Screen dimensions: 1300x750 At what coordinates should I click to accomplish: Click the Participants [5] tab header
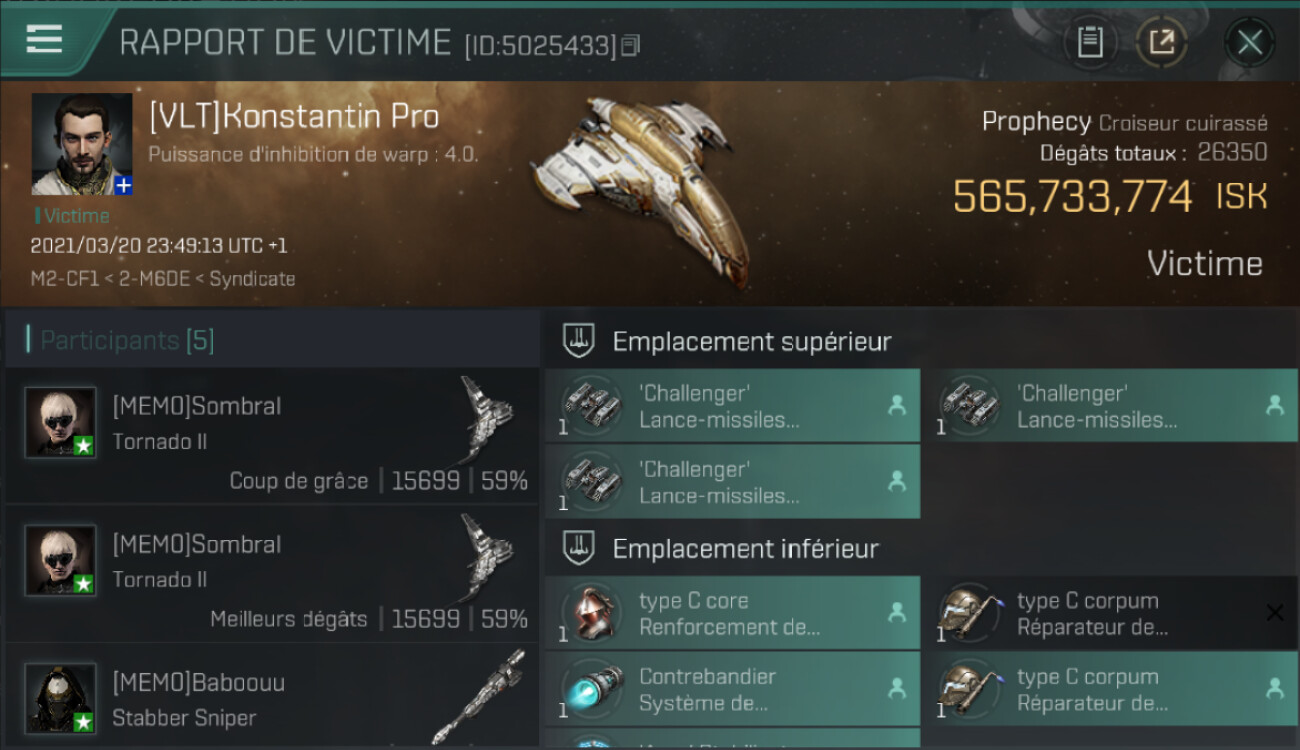click(127, 340)
